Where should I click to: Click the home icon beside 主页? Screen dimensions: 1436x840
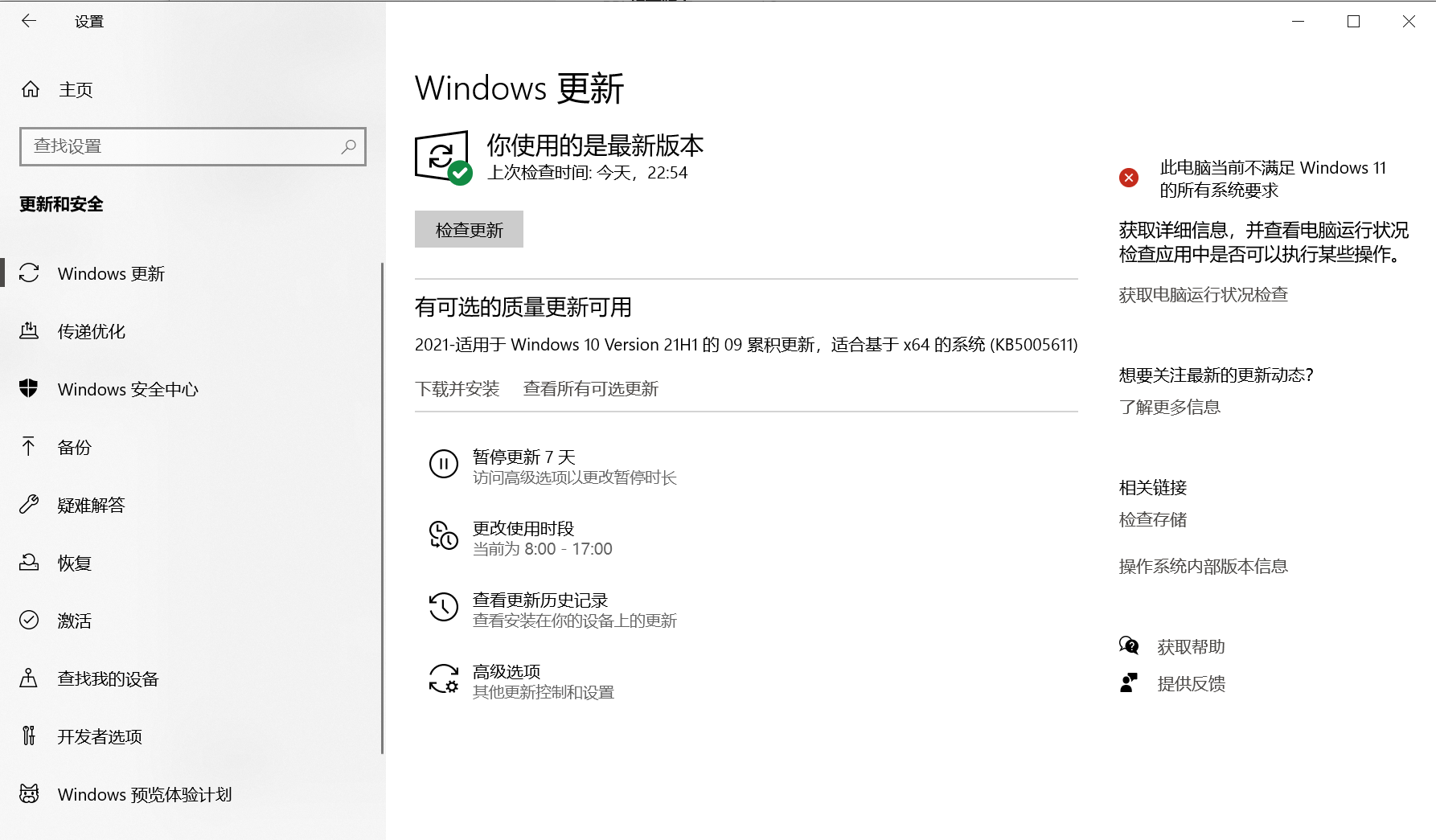click(x=31, y=89)
